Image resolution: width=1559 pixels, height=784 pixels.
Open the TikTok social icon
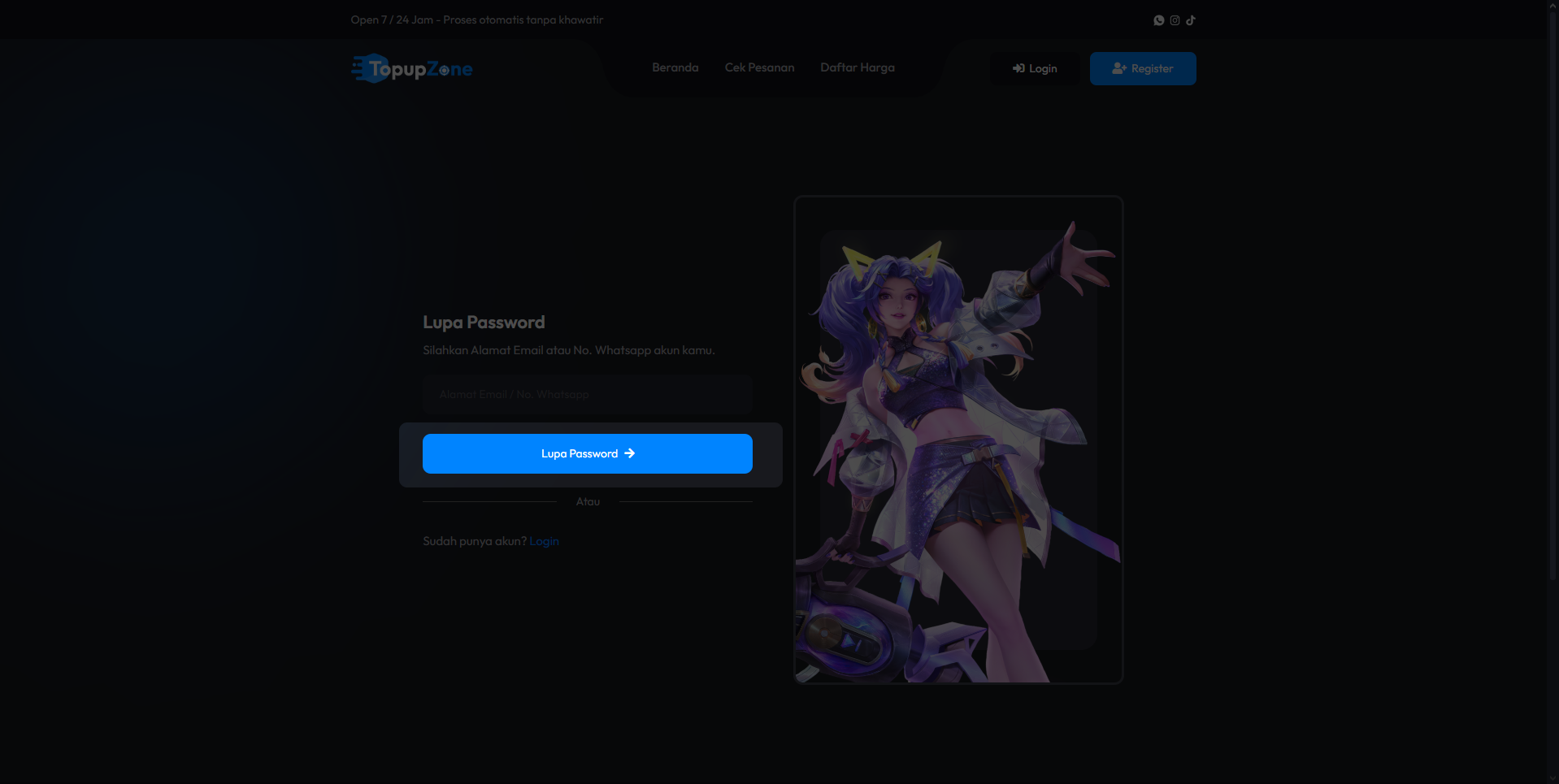(1191, 20)
